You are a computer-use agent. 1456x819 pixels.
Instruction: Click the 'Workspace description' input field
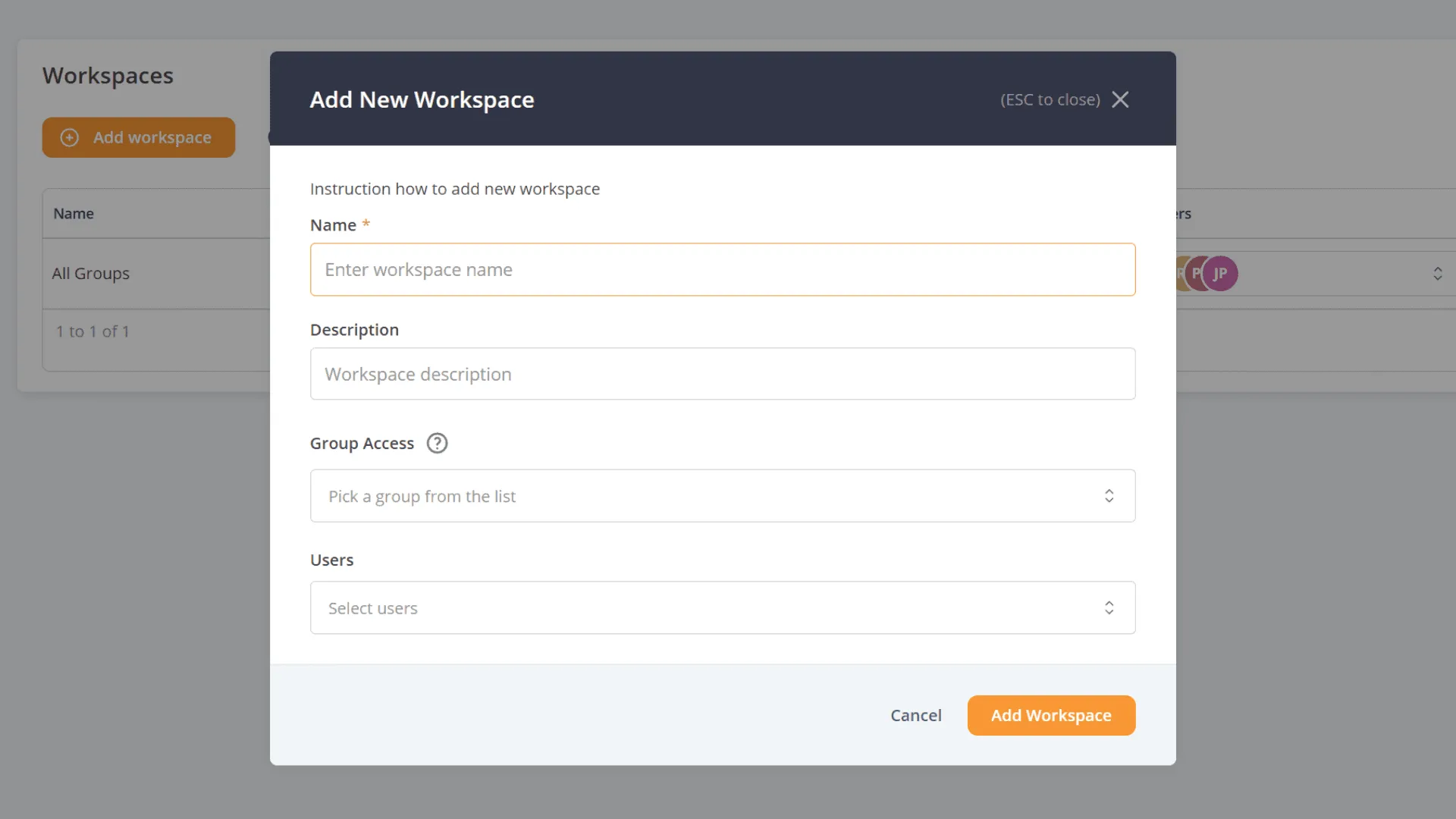(x=723, y=374)
